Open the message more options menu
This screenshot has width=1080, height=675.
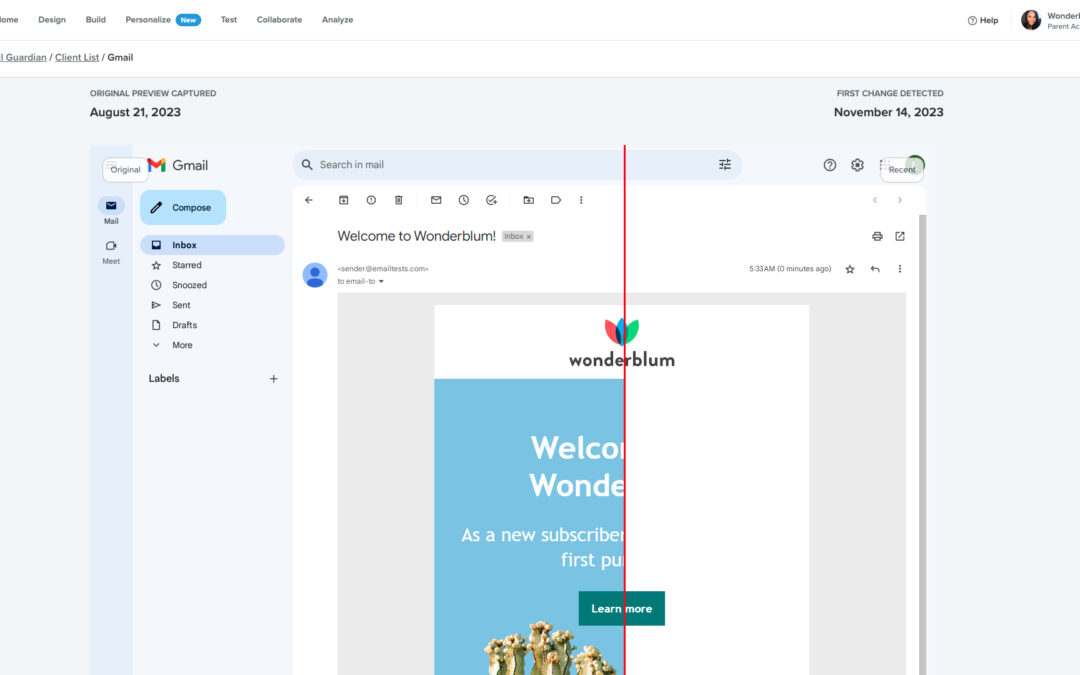pos(900,269)
